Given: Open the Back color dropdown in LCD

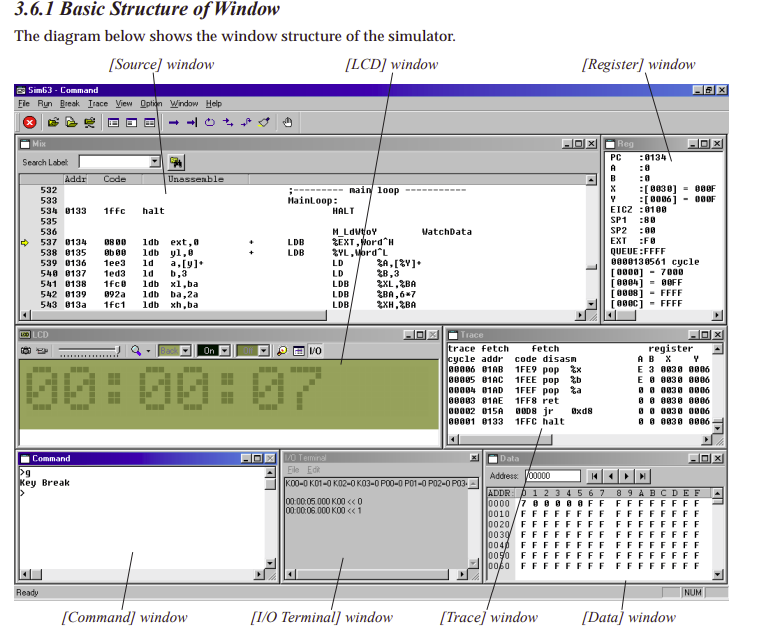Looking at the screenshot, I should coord(185,351).
